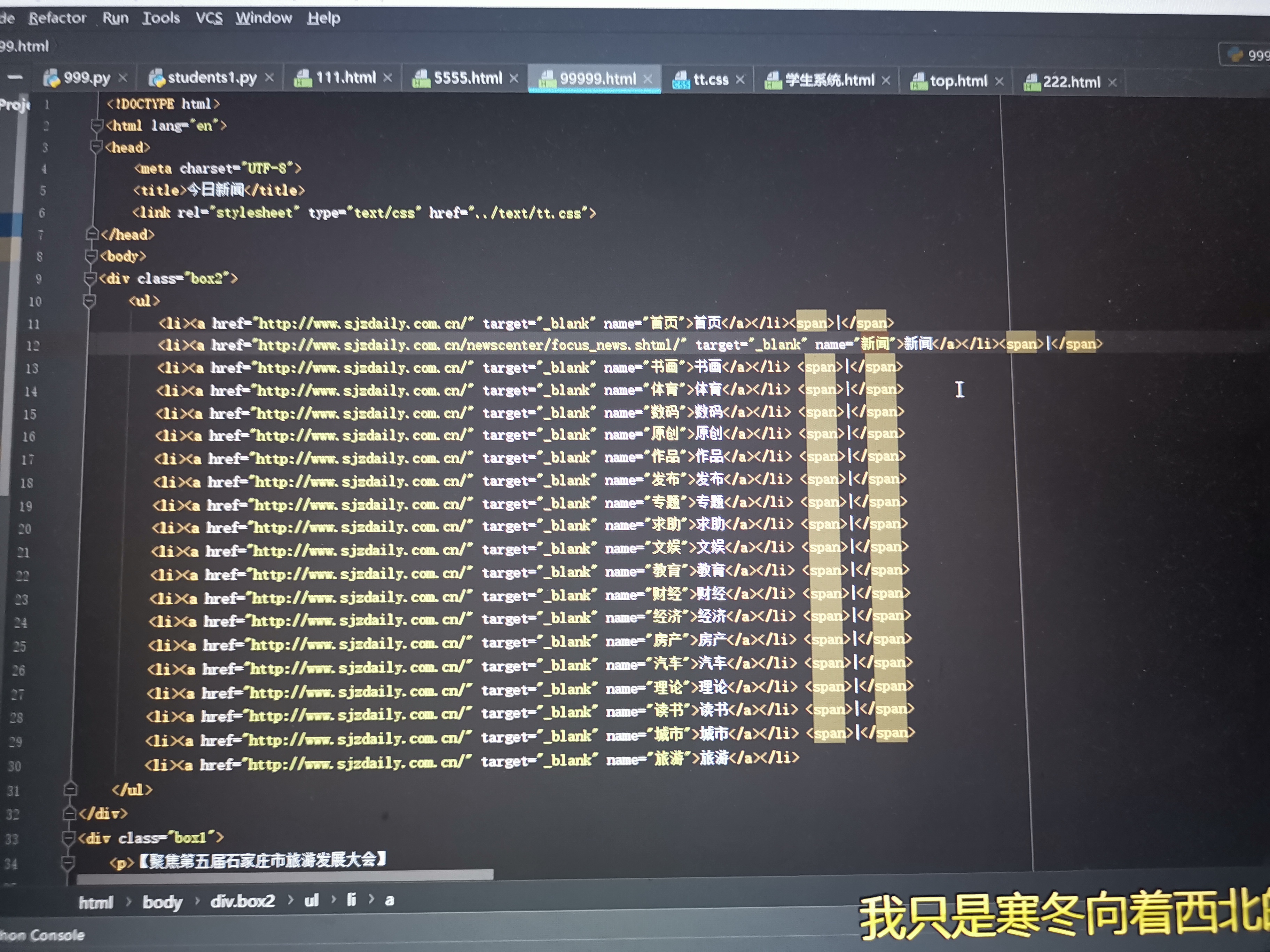Click the tt.css tab's CSS file icon
This screenshot has height=952, width=1270.
681,80
